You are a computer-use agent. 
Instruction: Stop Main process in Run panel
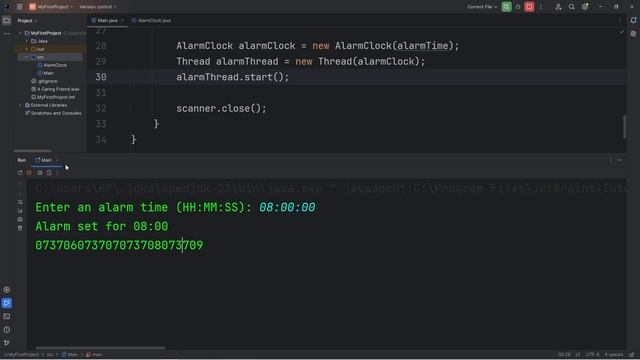29,173
